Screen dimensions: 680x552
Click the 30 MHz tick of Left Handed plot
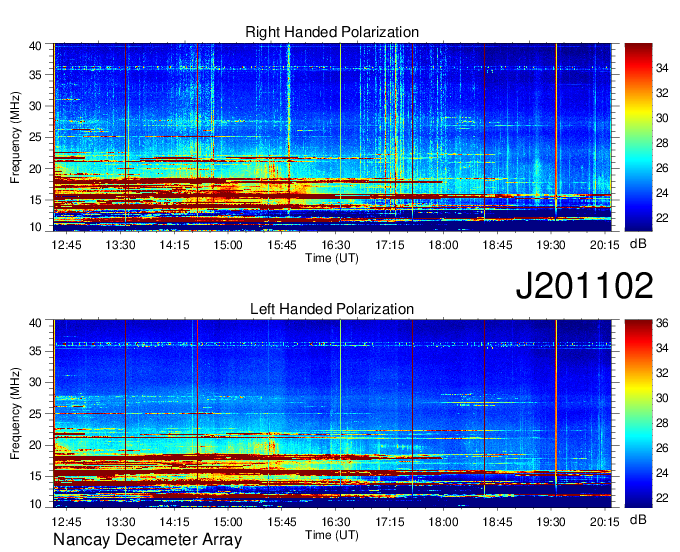[35, 382]
